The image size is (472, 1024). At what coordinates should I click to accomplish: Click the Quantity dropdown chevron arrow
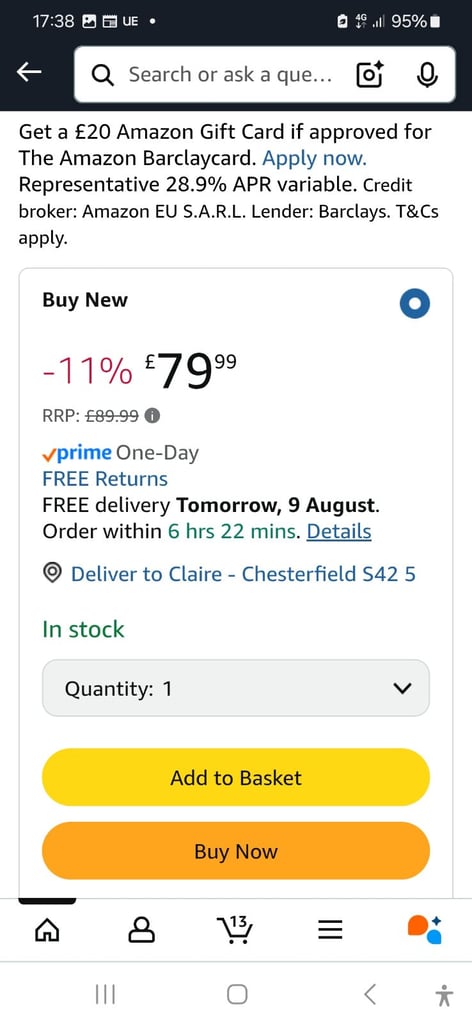point(404,688)
